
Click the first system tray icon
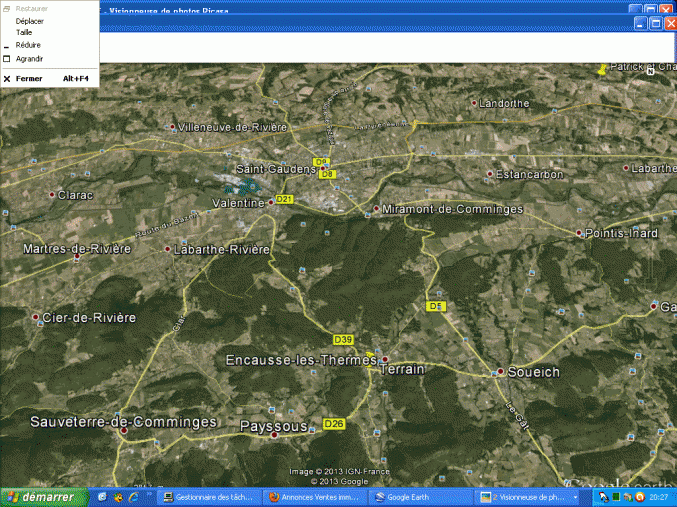point(603,497)
